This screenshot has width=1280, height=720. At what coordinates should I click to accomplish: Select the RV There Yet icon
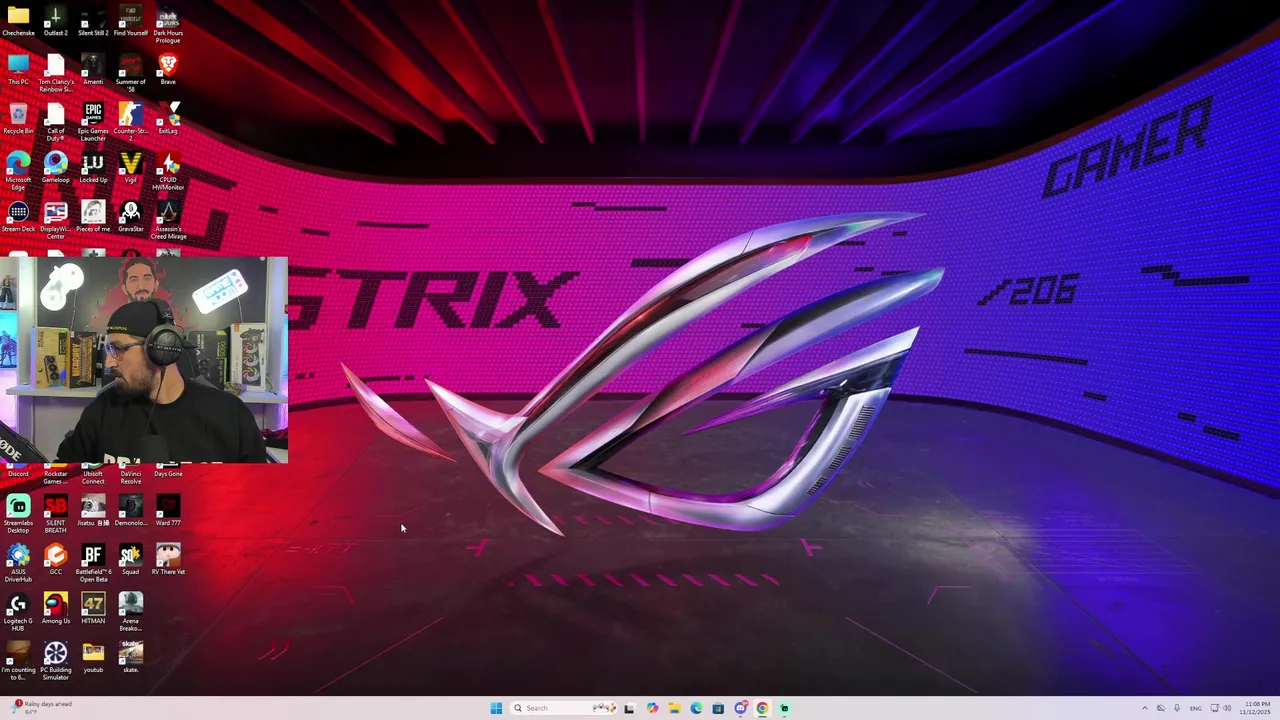click(168, 558)
